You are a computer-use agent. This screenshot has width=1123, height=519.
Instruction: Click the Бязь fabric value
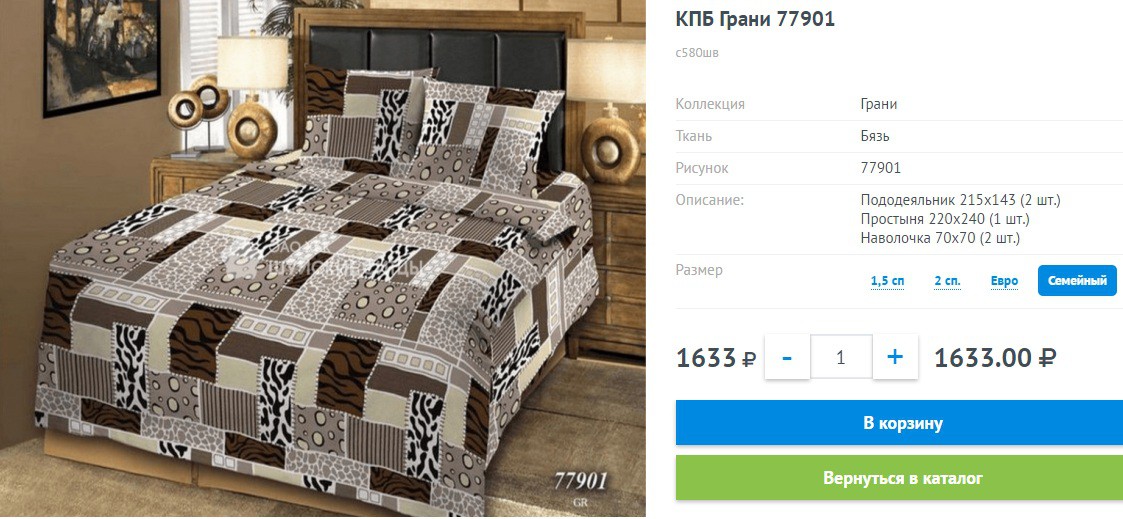coord(875,136)
